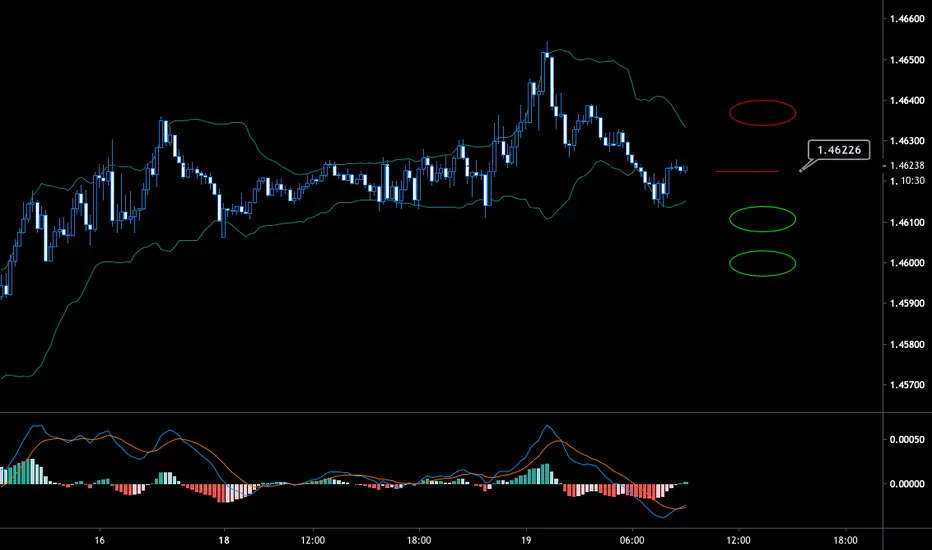Screen dimensions: 932x550
Task: Select the short red horizontal line drawing
Action: point(747,171)
